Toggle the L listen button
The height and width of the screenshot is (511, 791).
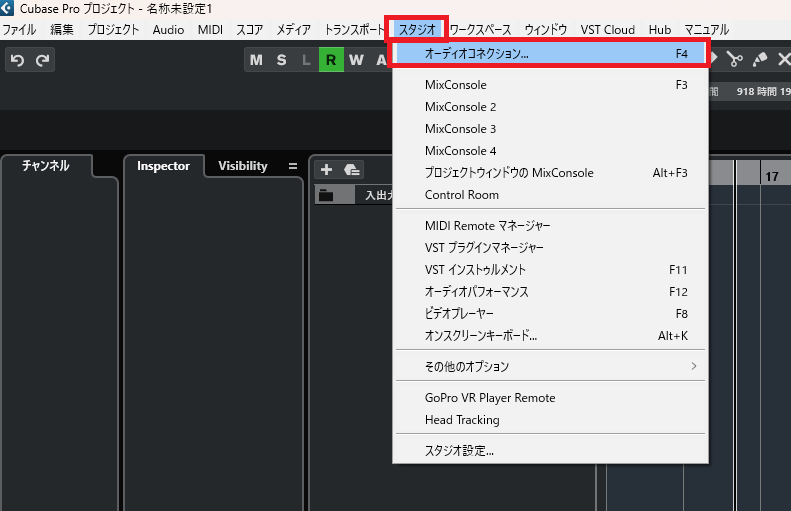pyautogui.click(x=306, y=60)
